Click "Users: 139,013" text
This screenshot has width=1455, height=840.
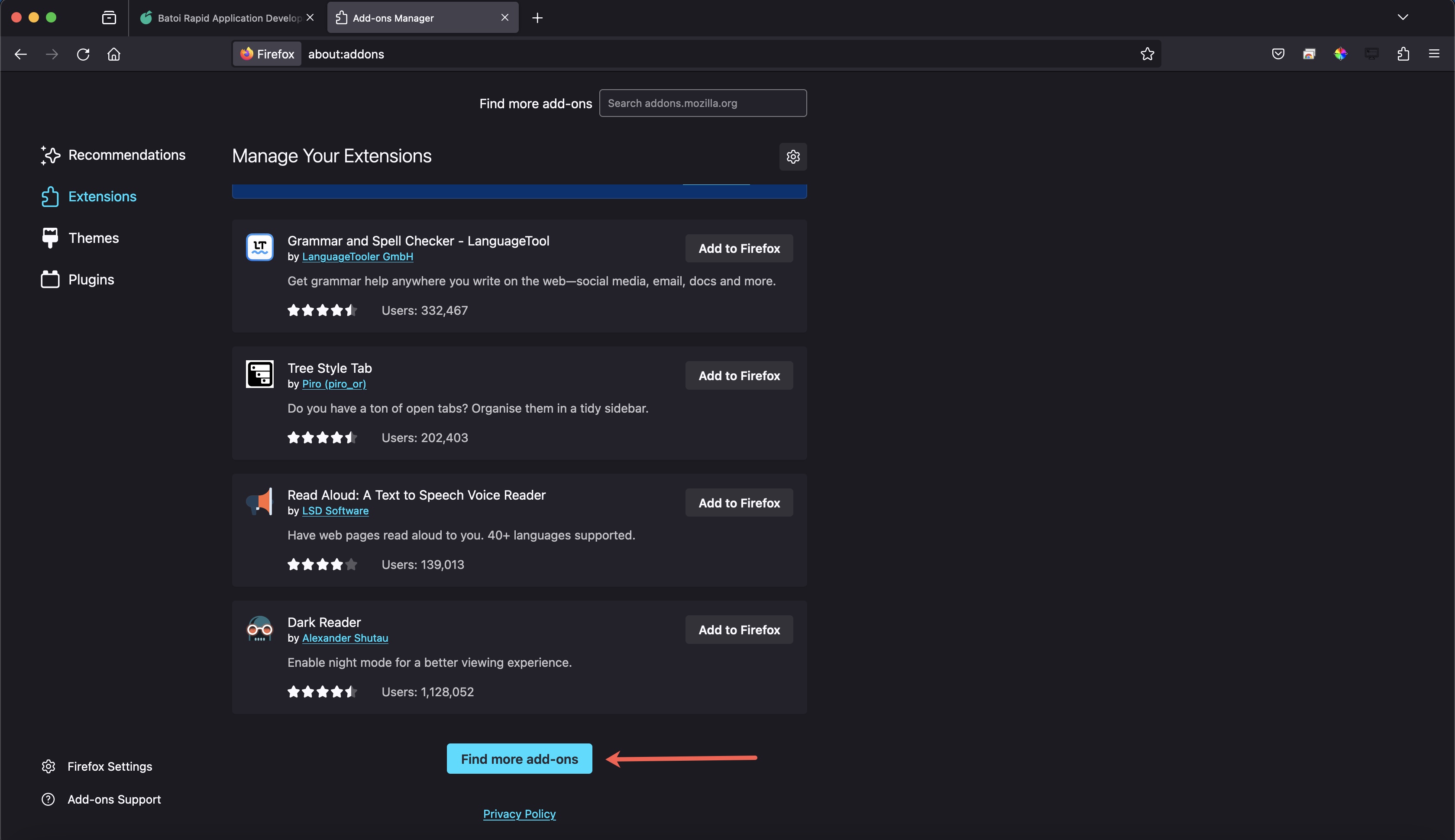(x=423, y=564)
